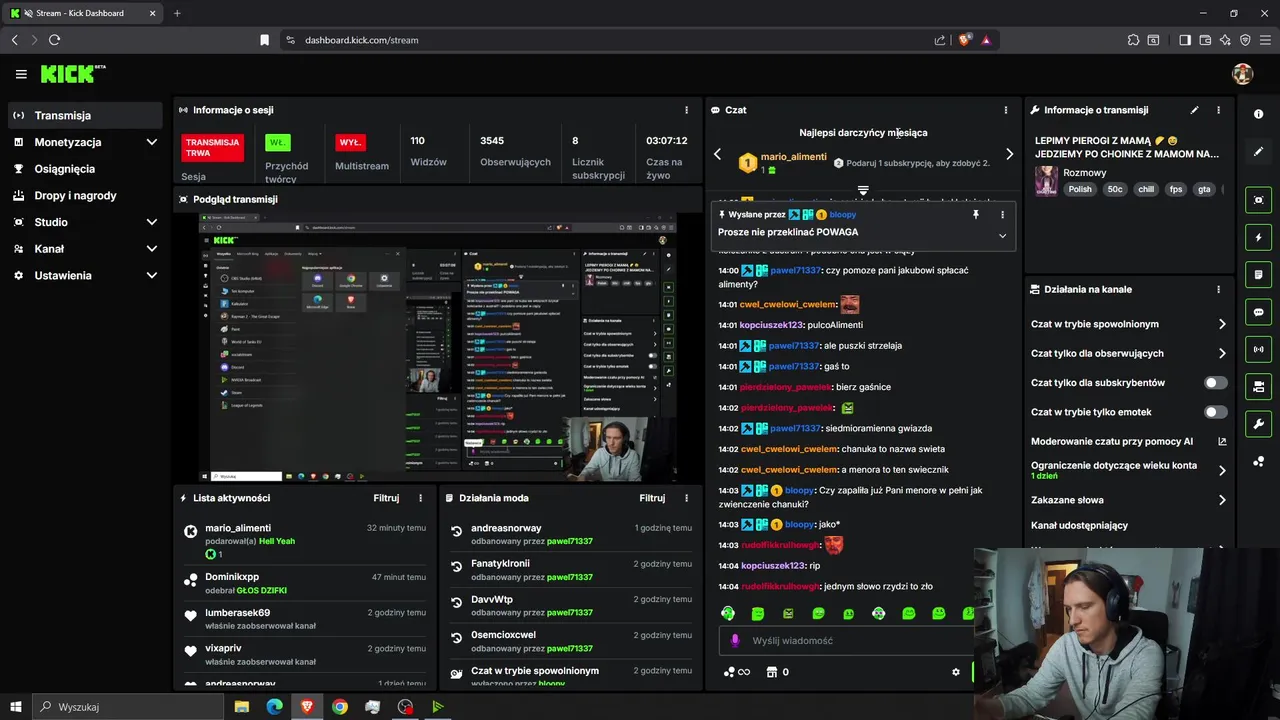1280x720 pixels.
Task: Expand the Kanał sidebar section
Action: [152, 249]
